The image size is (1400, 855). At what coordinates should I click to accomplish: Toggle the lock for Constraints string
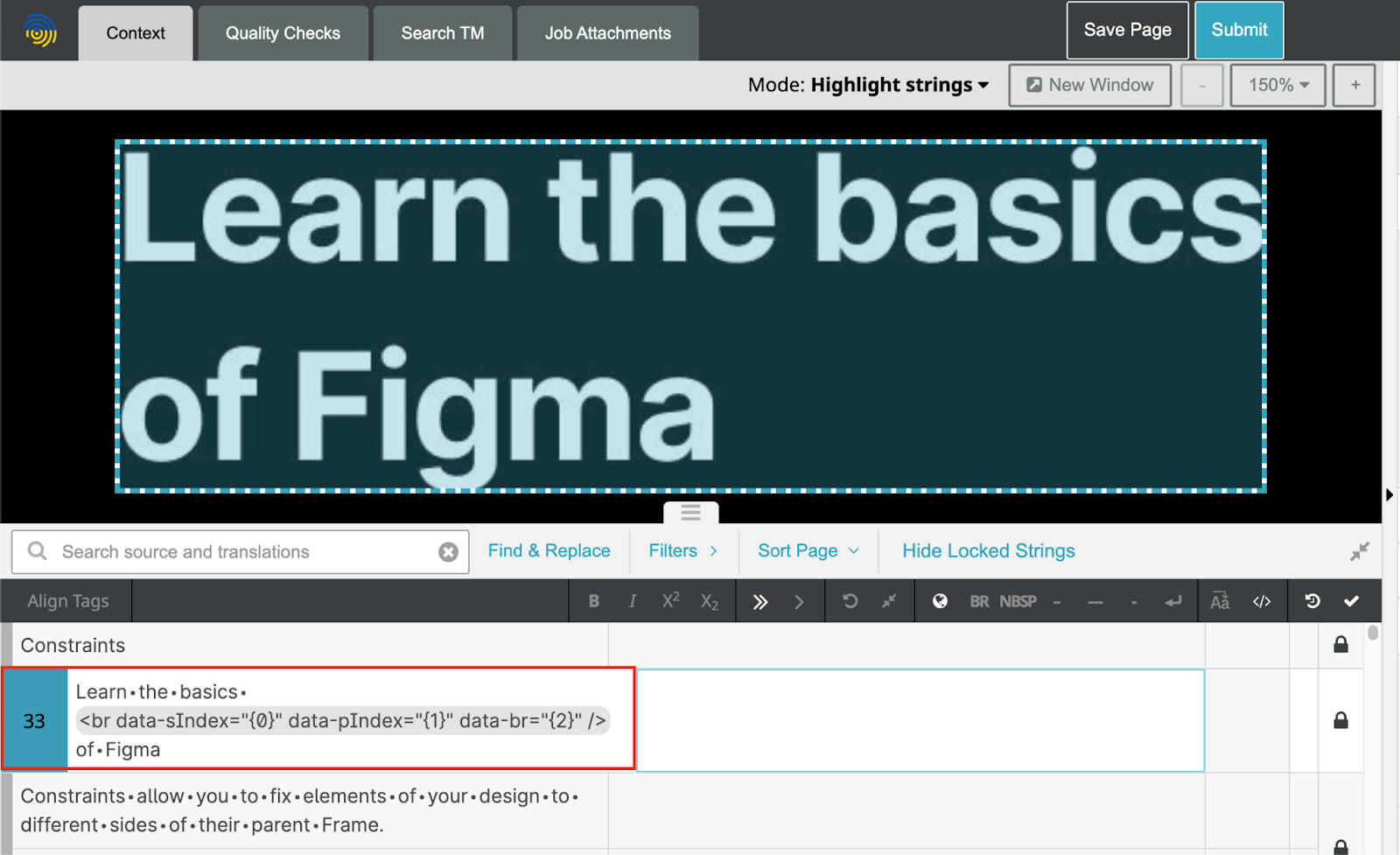point(1340,645)
